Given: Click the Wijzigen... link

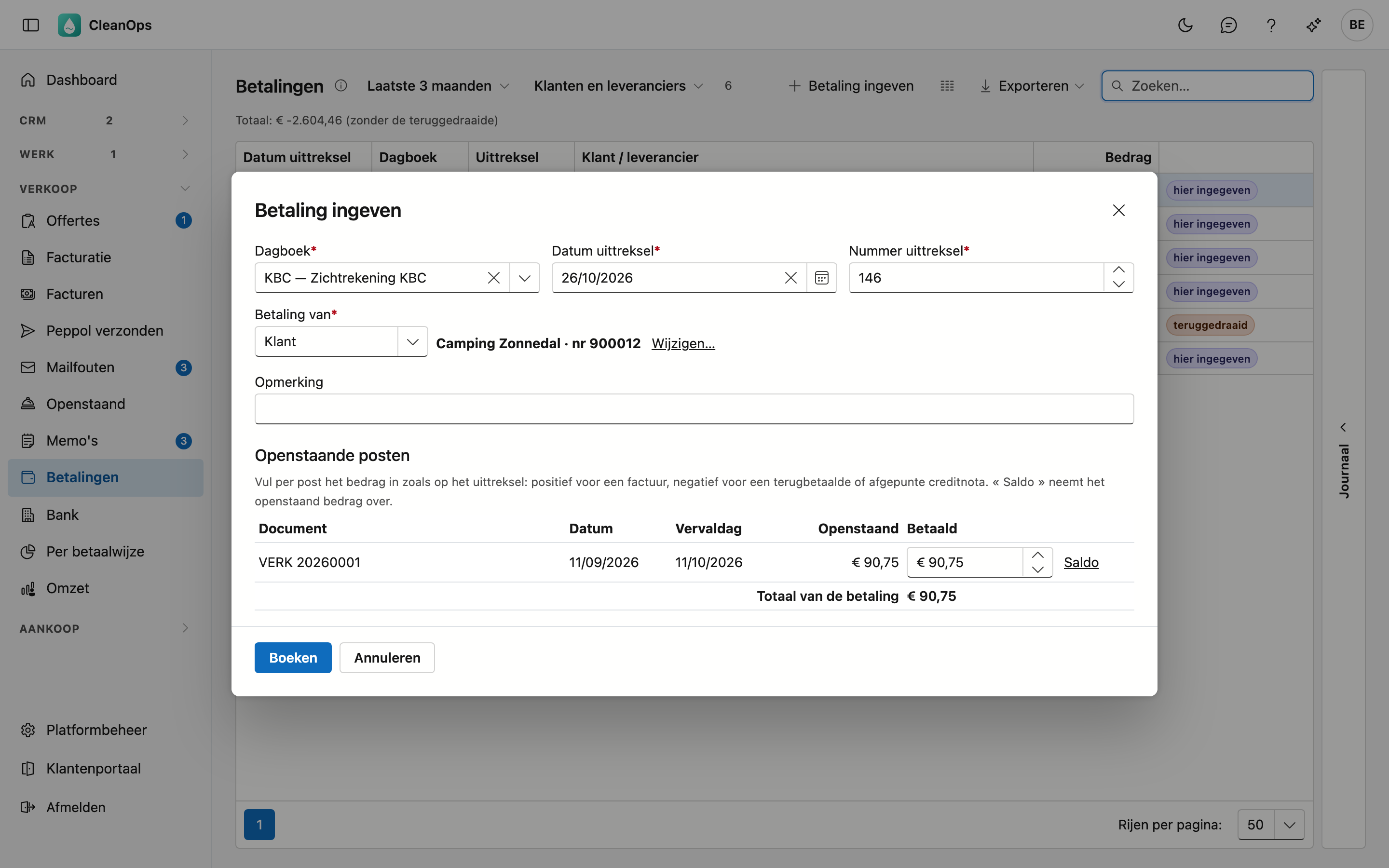Looking at the screenshot, I should (x=683, y=343).
